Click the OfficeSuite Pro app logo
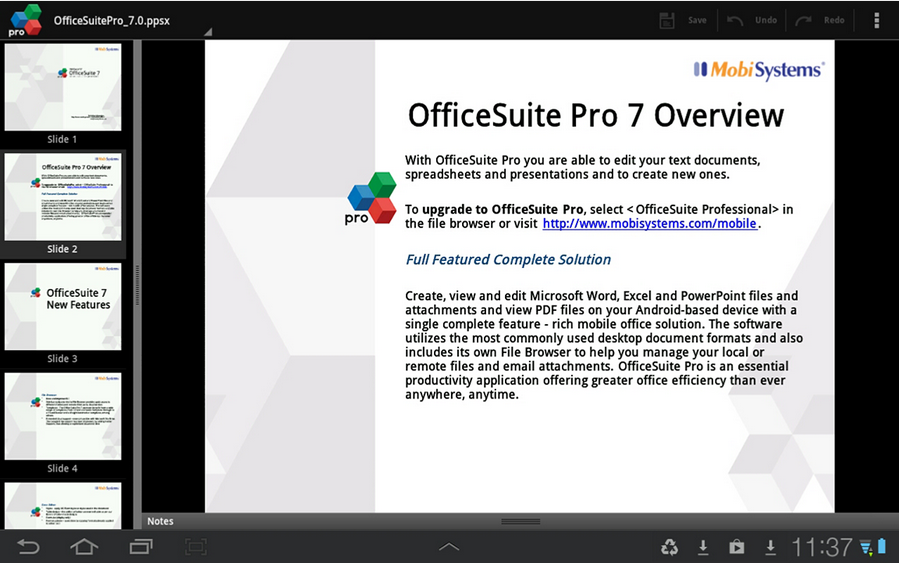899x563 pixels. [25, 20]
